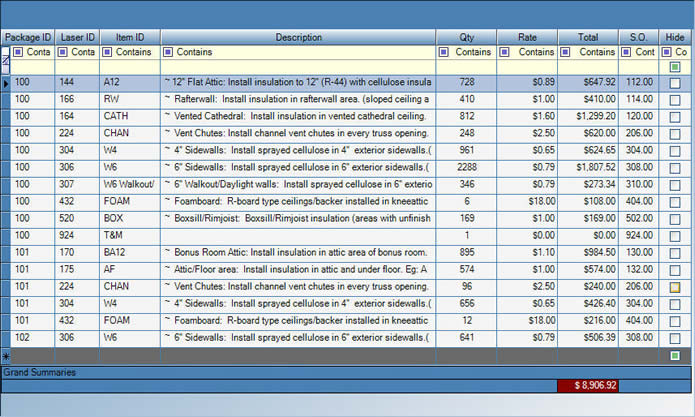
Task: Sort by Rate column header
Action: 527,37
